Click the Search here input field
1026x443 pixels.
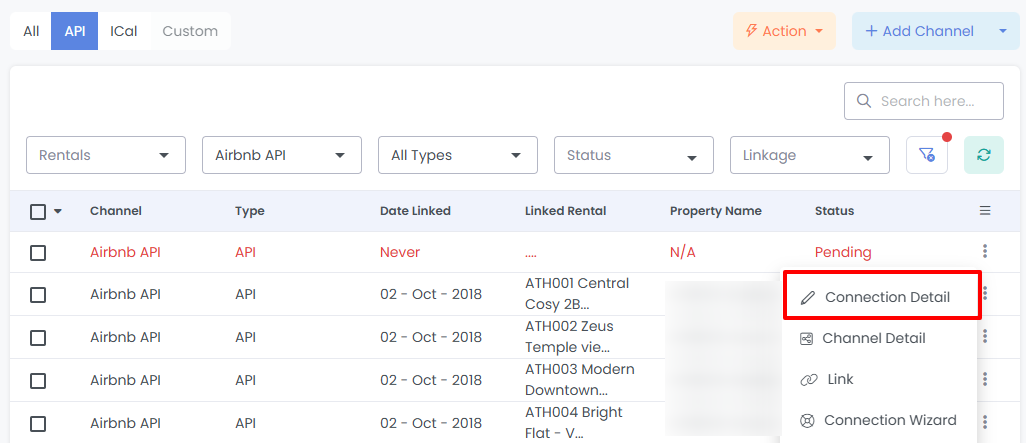[x=935, y=101]
